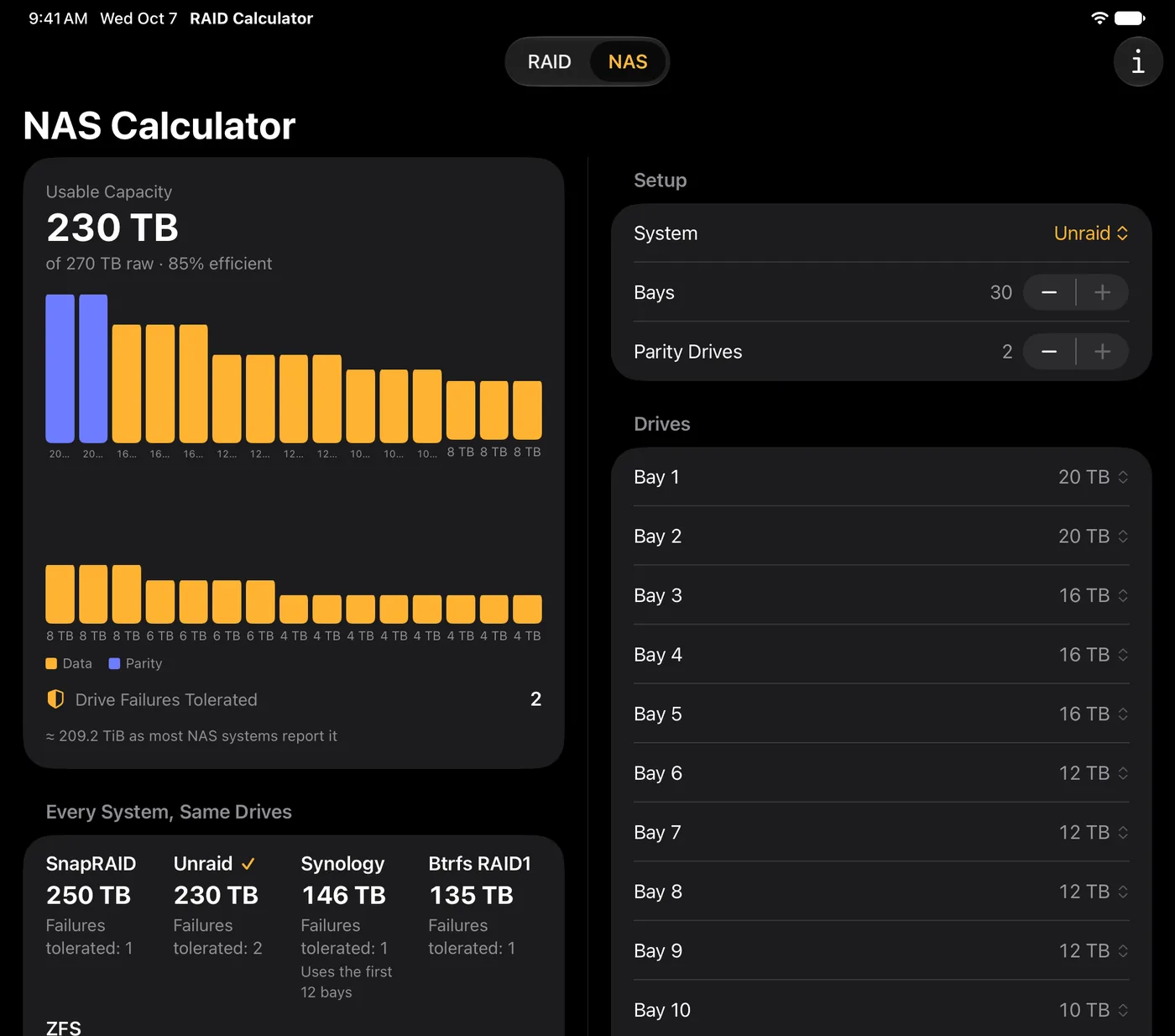This screenshot has width=1175, height=1036.
Task: Click the NAS Calculator title
Action: click(159, 126)
